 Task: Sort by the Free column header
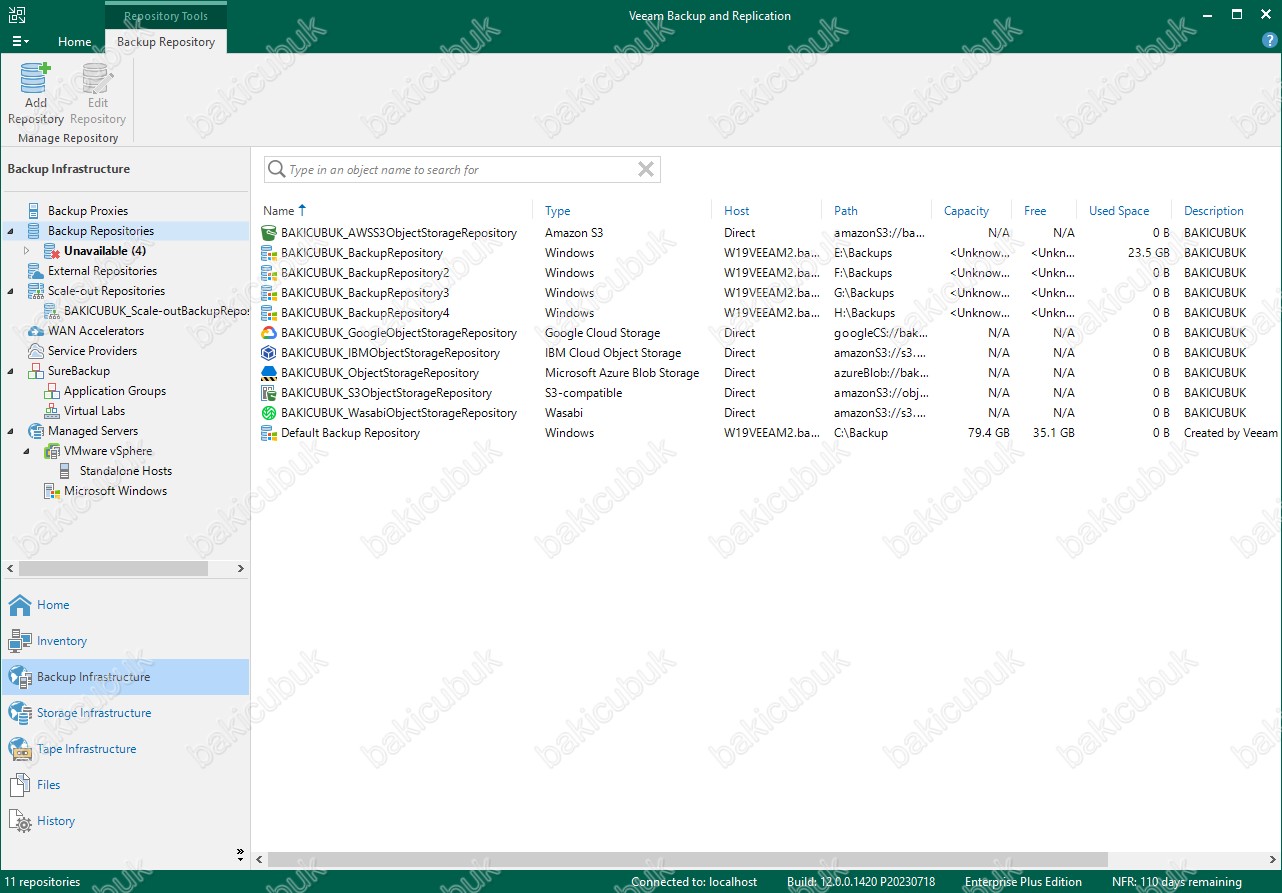[1035, 211]
